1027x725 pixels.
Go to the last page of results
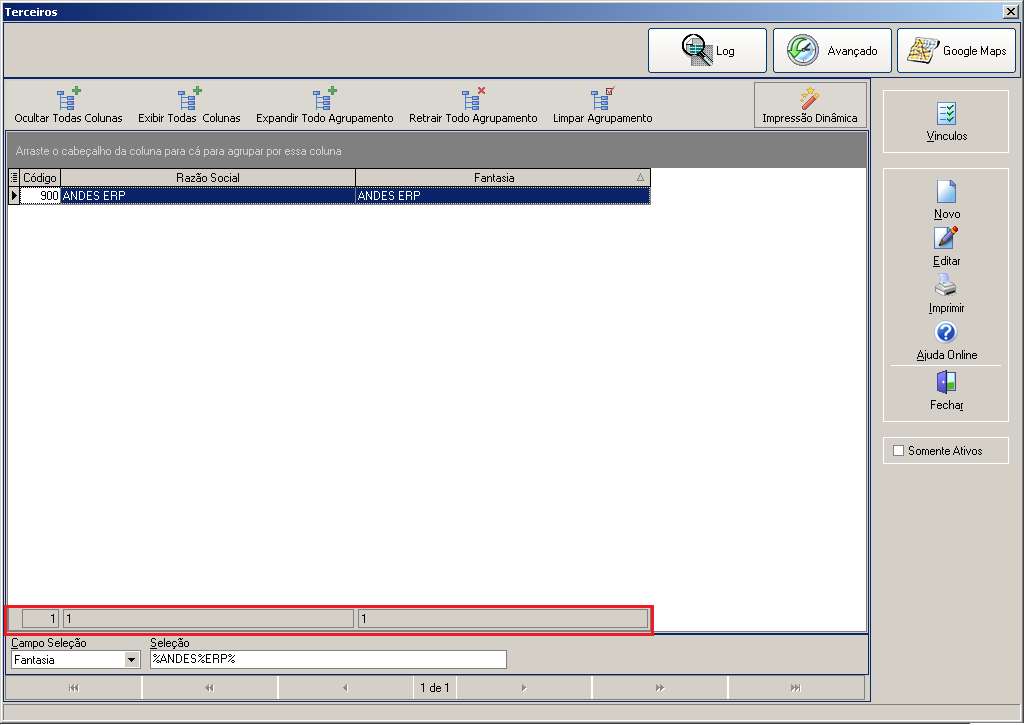click(795, 688)
